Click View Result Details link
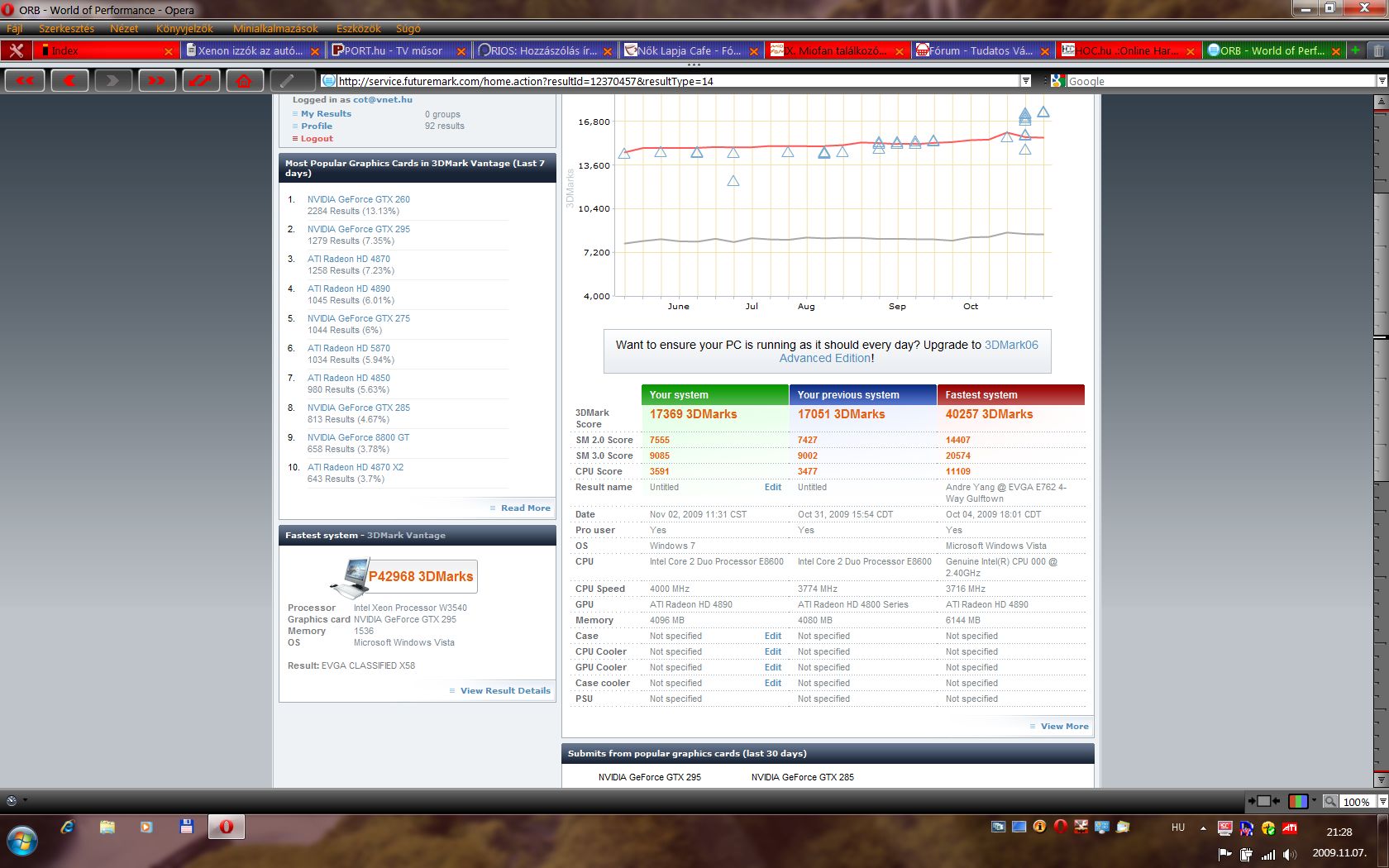The width and height of the screenshot is (1389, 868). coord(505,691)
